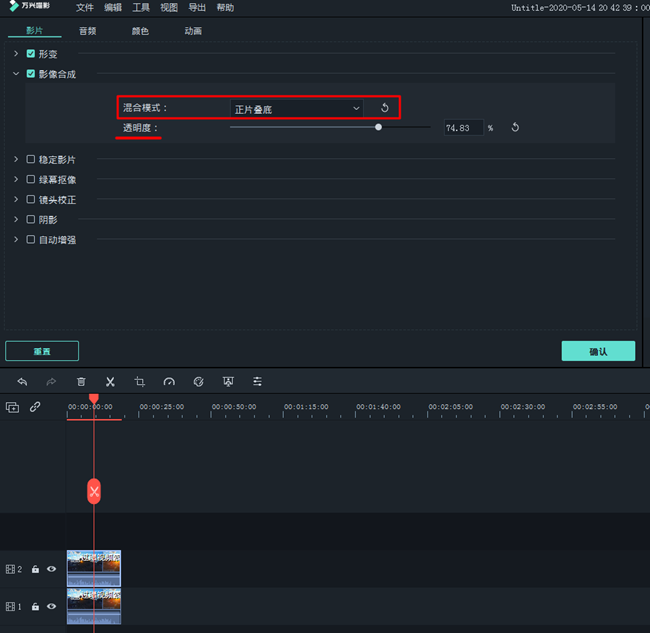Image resolution: width=650 pixels, height=633 pixels.
Task: Collapse the 影像合成 section arrow
Action: [x=16, y=74]
